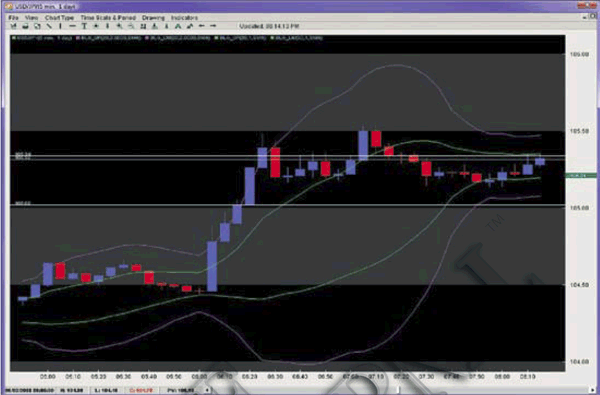Click the small arrow in status bar
This screenshot has width=600, height=395.
tap(207, 390)
